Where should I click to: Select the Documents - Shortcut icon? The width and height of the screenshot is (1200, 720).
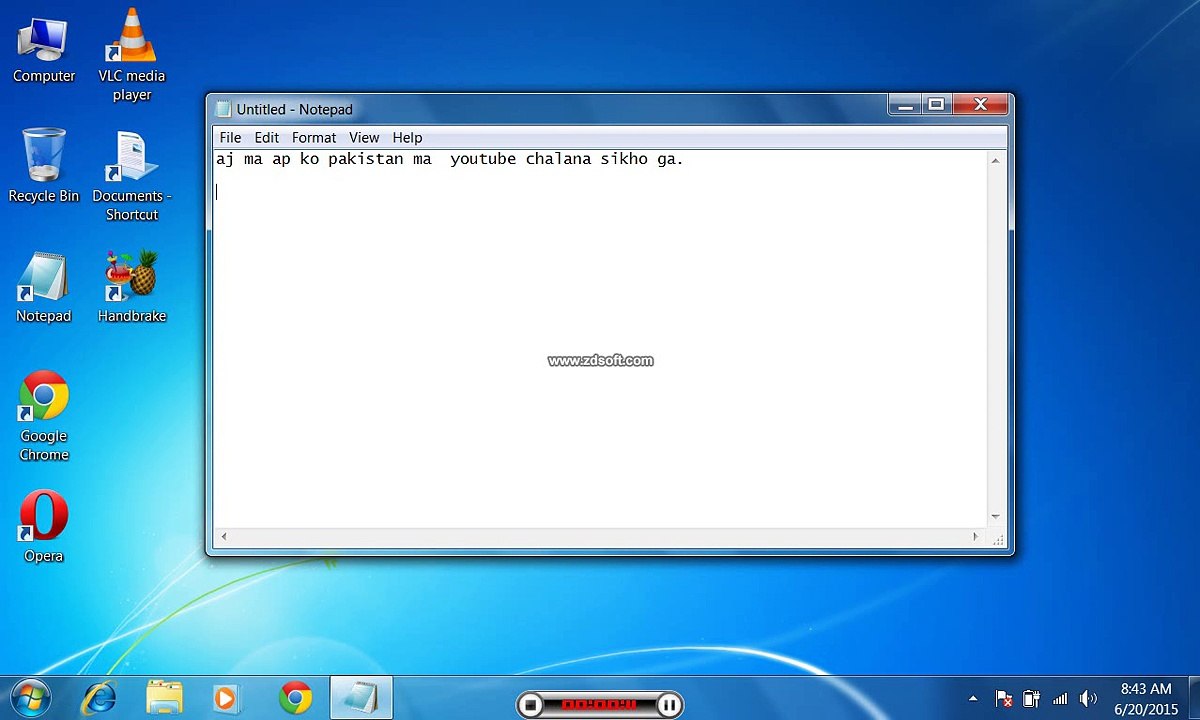(x=131, y=176)
